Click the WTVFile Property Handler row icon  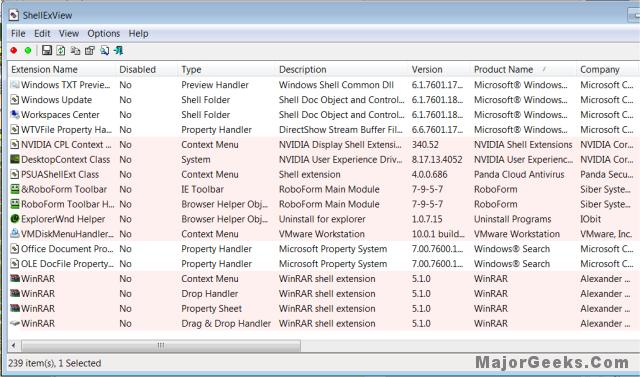click(15, 130)
